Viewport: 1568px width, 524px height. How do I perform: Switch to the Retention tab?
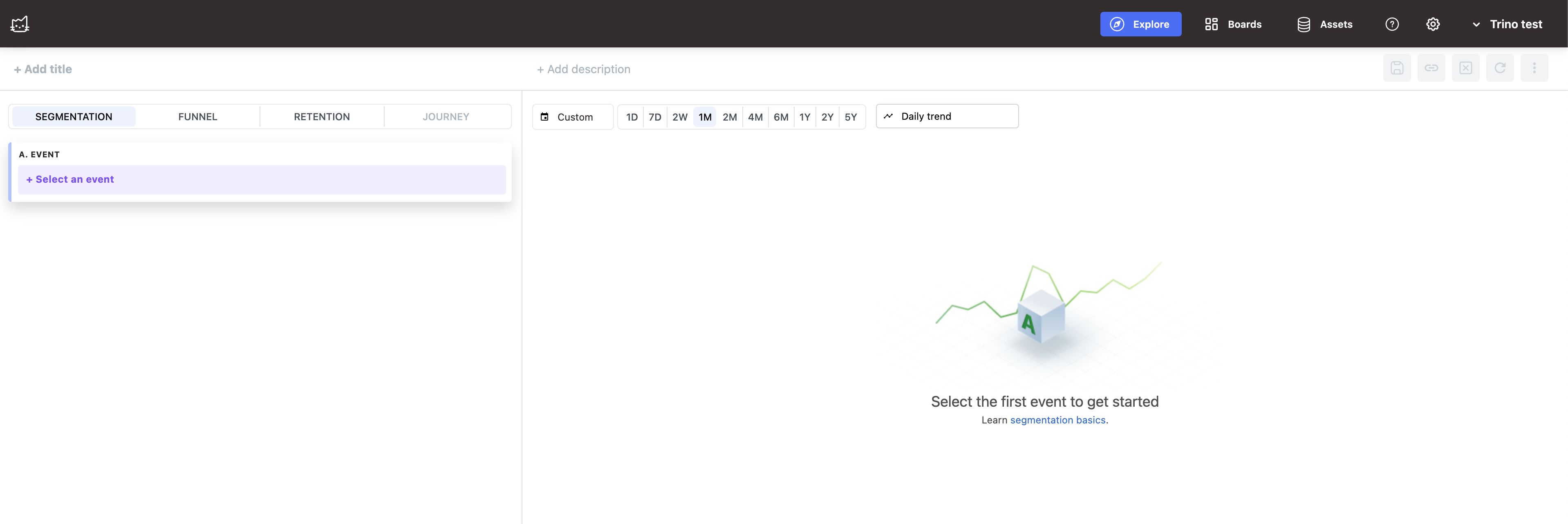coord(321,117)
